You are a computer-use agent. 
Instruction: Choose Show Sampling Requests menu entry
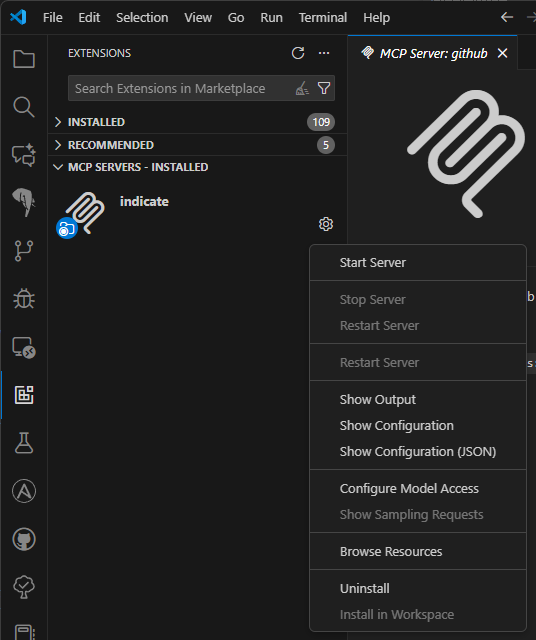click(x=418, y=515)
